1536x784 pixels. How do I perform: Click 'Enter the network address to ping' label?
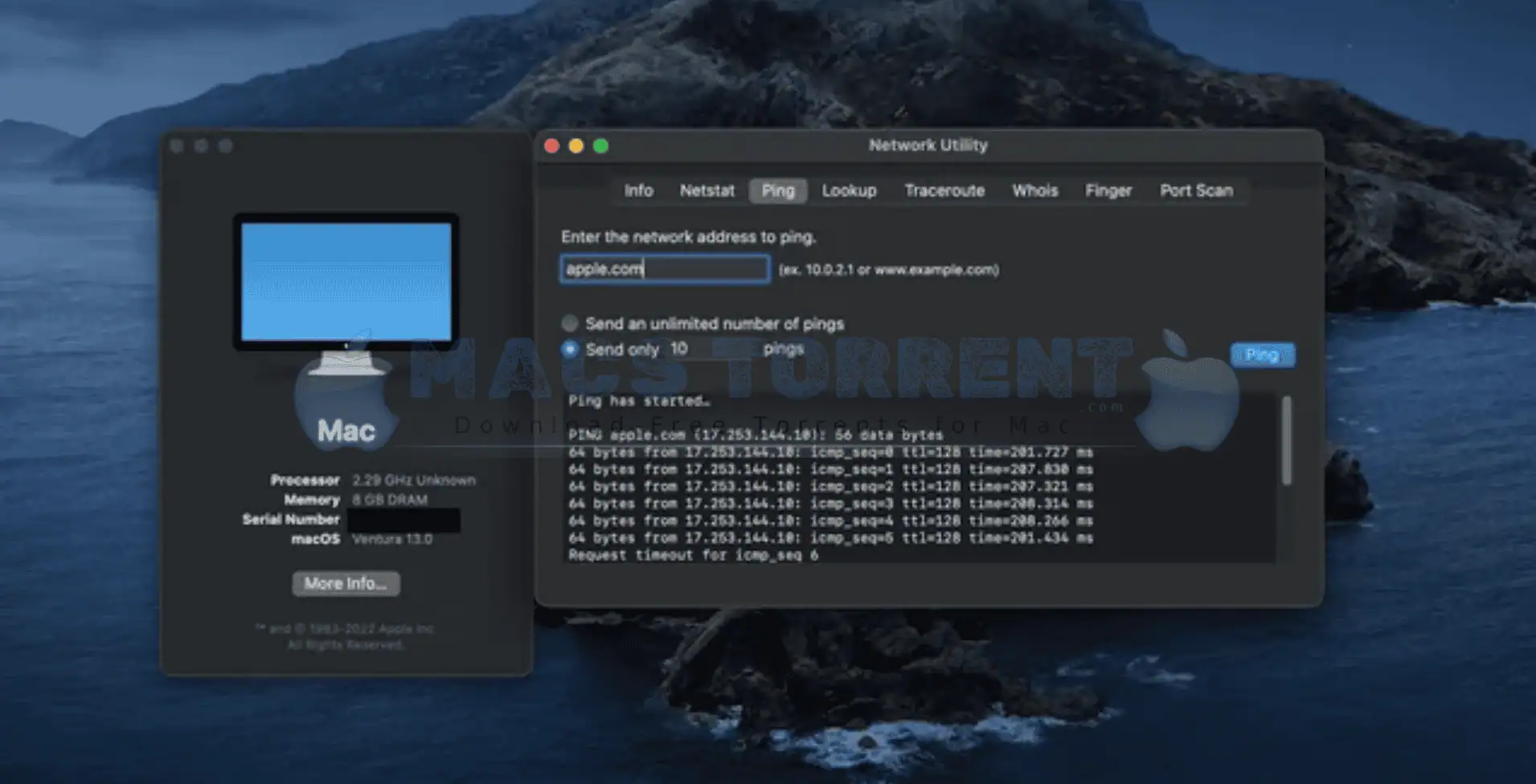click(688, 237)
